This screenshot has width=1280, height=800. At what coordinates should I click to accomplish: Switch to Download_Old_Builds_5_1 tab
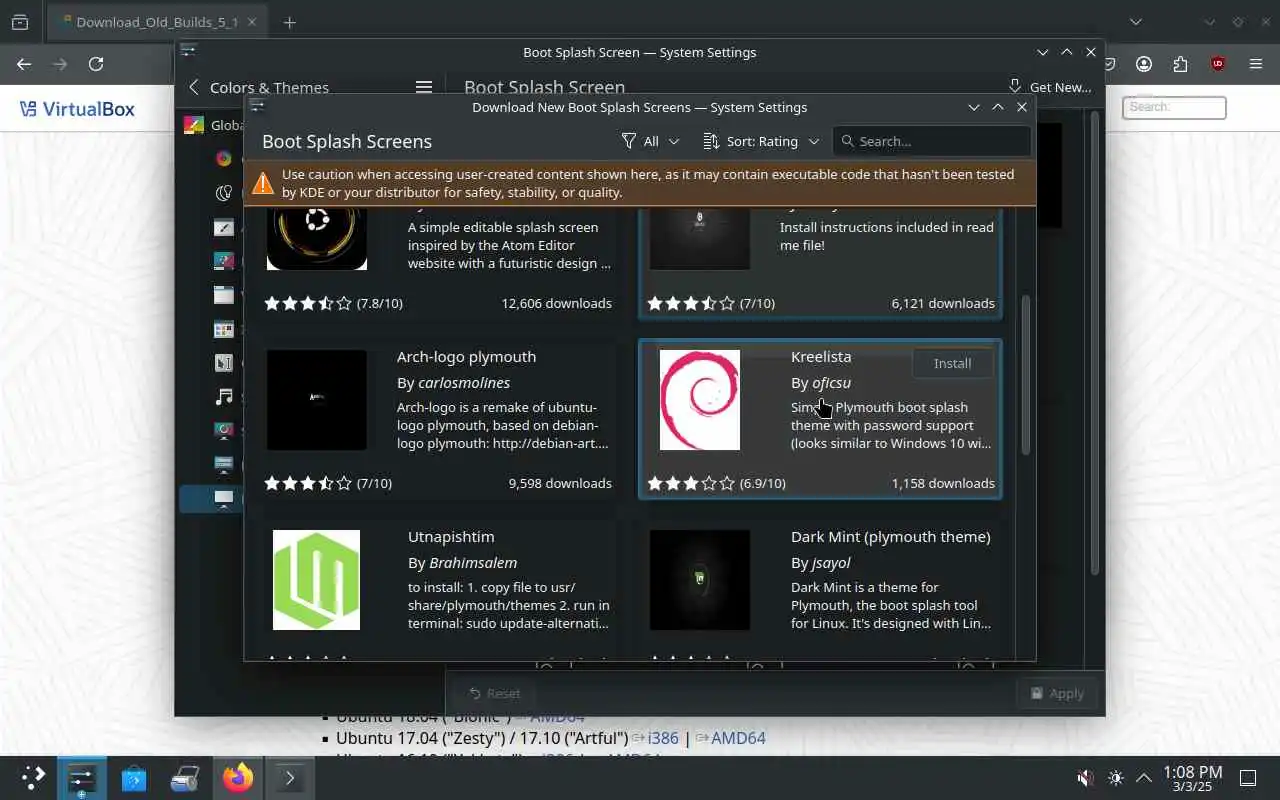[x=155, y=22]
